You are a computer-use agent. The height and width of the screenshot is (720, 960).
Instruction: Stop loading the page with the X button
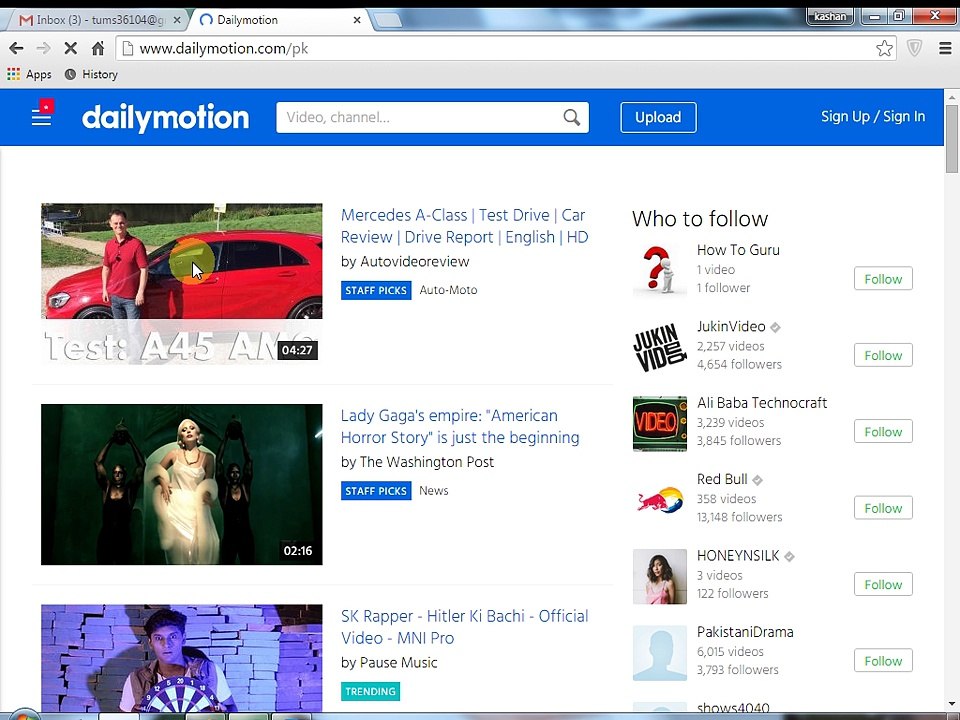tap(70, 48)
